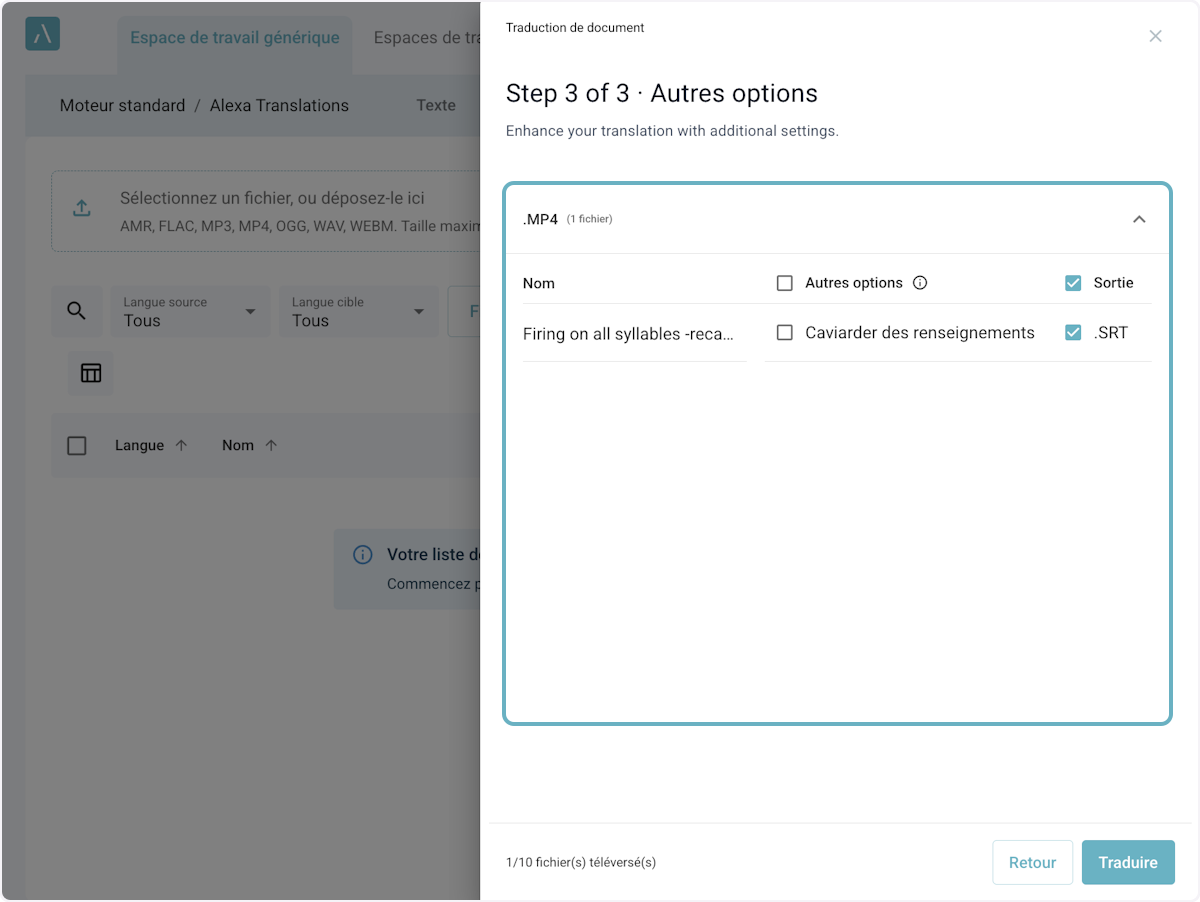Click the info icon in empty list notice
This screenshot has height=902, width=1200.
[363, 555]
